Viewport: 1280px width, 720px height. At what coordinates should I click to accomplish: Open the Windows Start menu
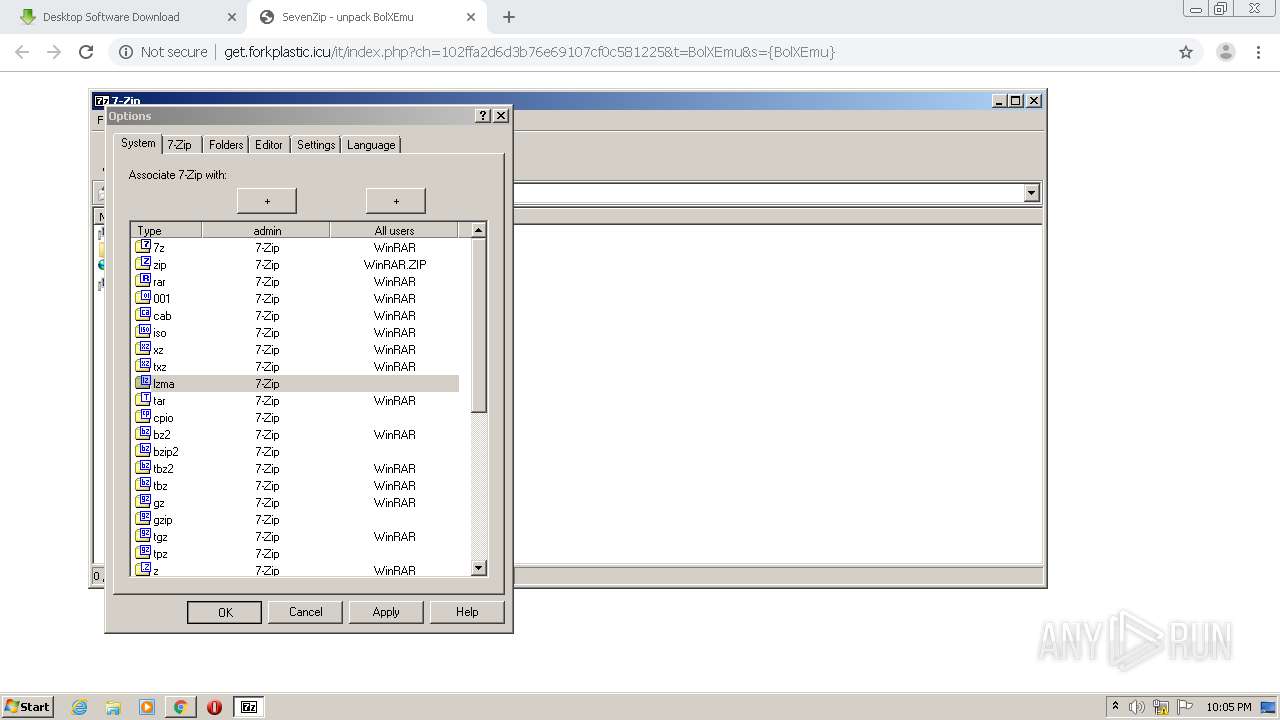point(28,707)
